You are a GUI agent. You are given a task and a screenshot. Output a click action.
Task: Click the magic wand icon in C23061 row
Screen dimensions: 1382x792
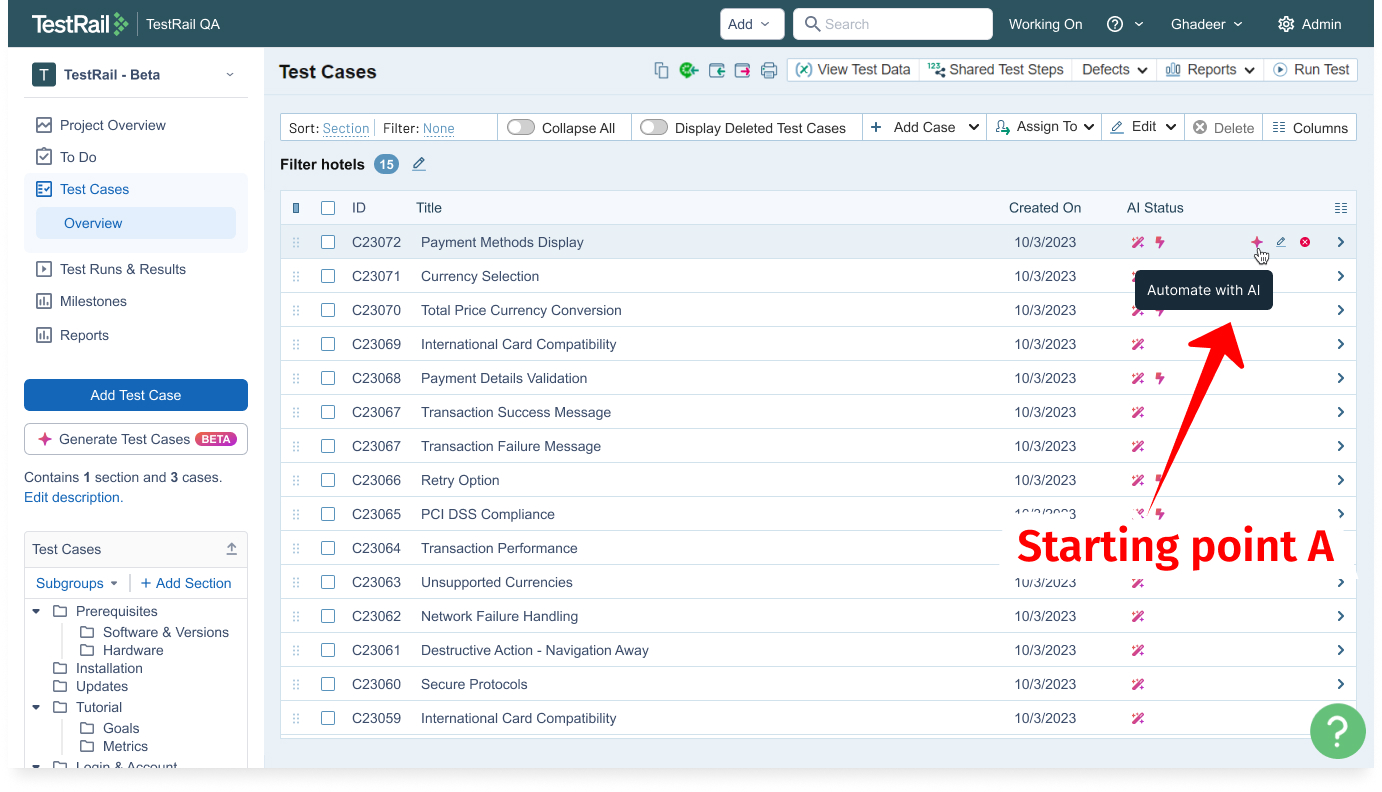point(1137,650)
